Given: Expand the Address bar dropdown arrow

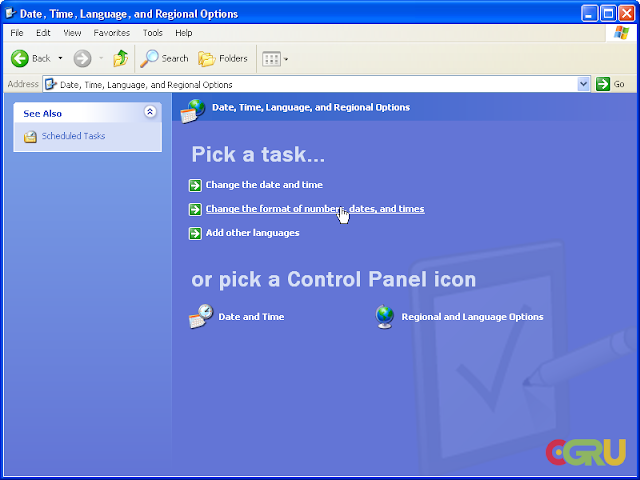Looking at the screenshot, I should tap(584, 84).
